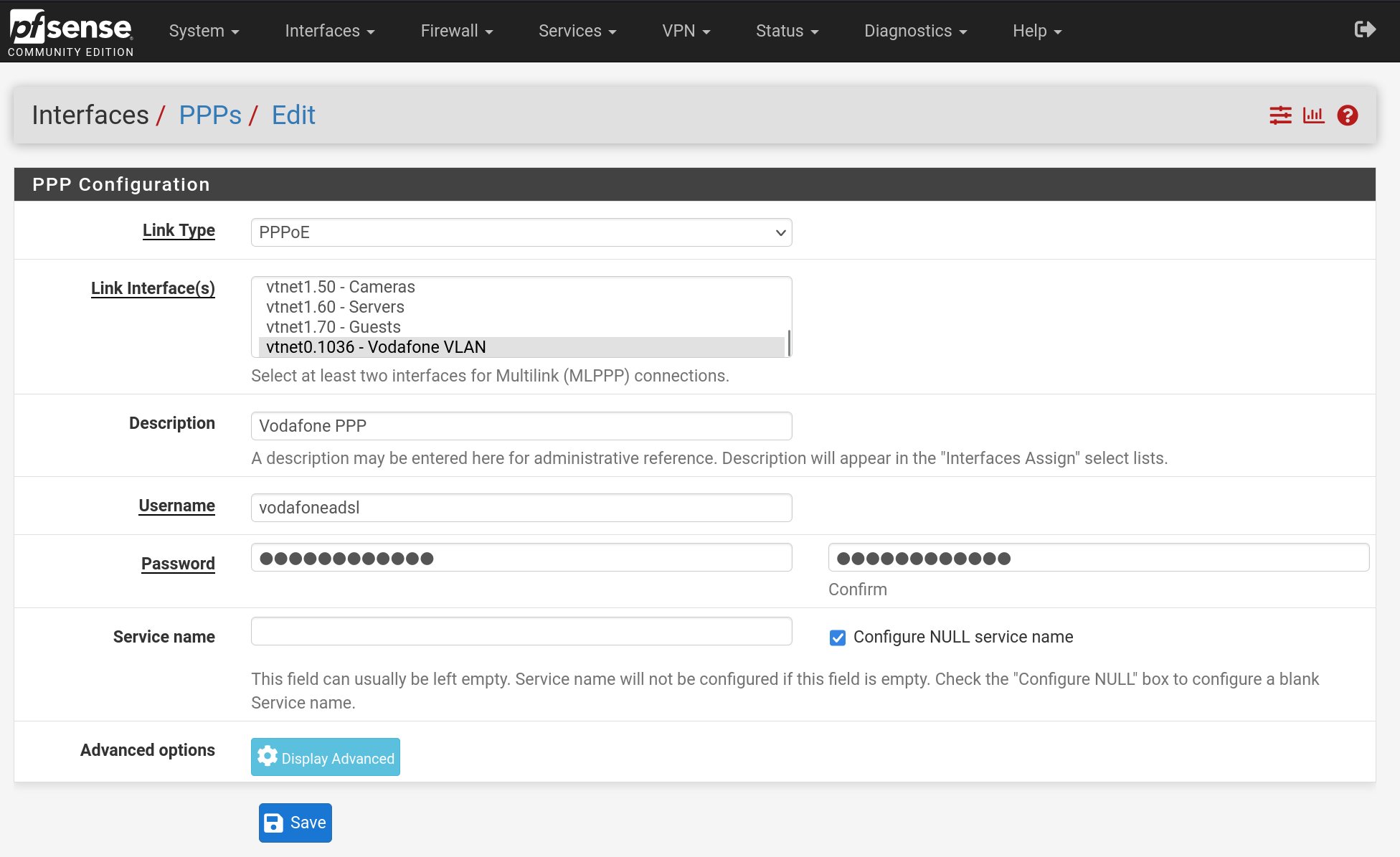Image resolution: width=1400 pixels, height=857 pixels.
Task: Open the Diagnostics menu dropdown
Action: pos(915,31)
